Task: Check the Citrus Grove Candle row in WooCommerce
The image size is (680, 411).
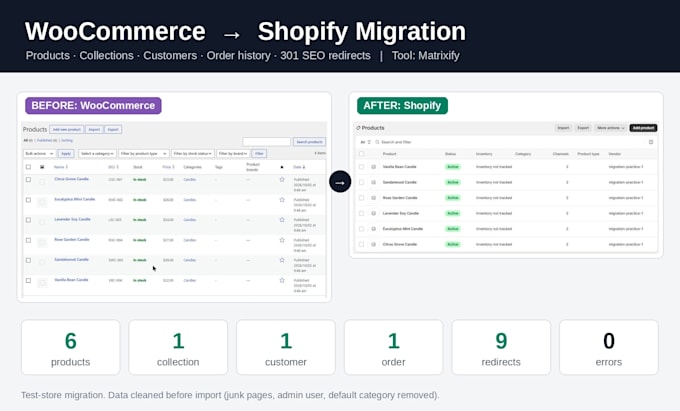Action: [x=28, y=179]
